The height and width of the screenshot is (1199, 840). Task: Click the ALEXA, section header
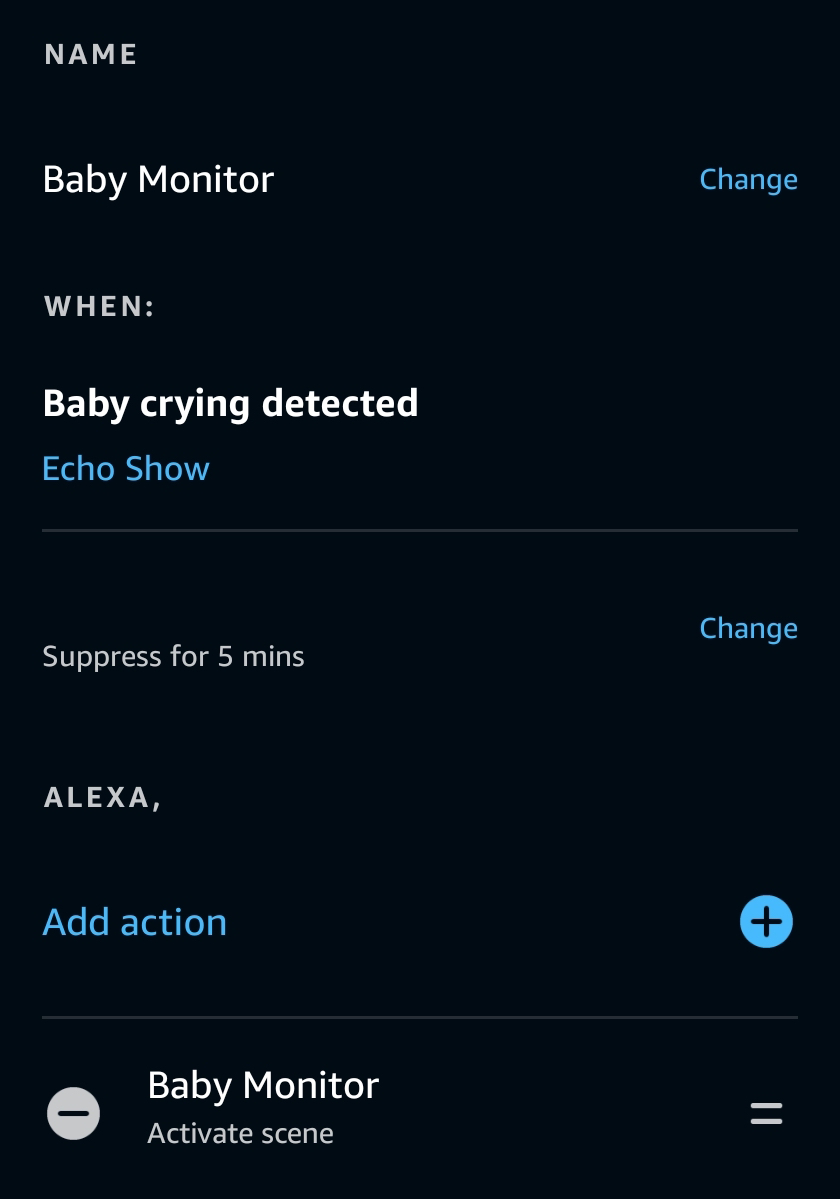point(102,798)
